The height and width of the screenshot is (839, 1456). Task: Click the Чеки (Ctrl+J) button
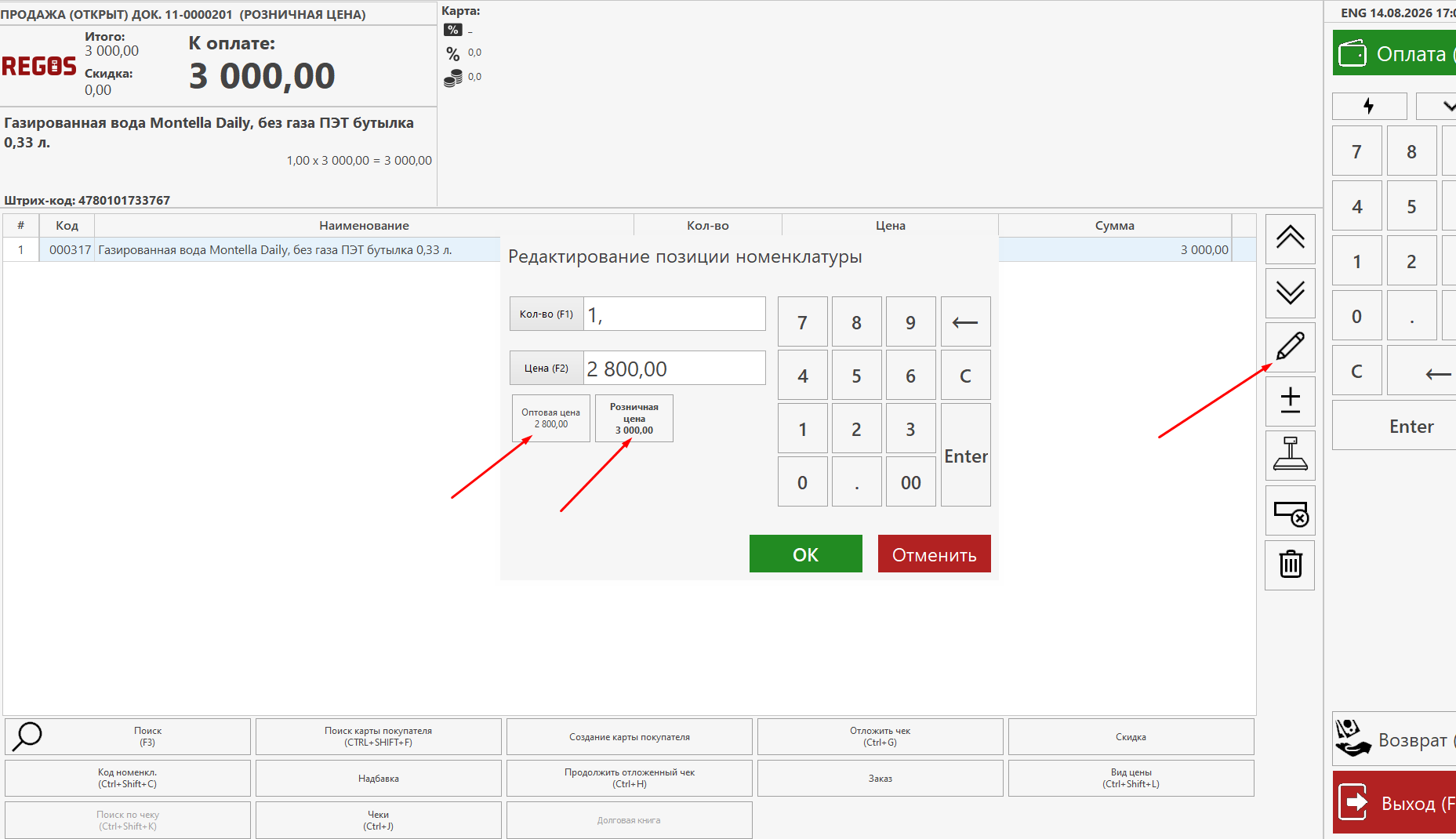tap(378, 819)
